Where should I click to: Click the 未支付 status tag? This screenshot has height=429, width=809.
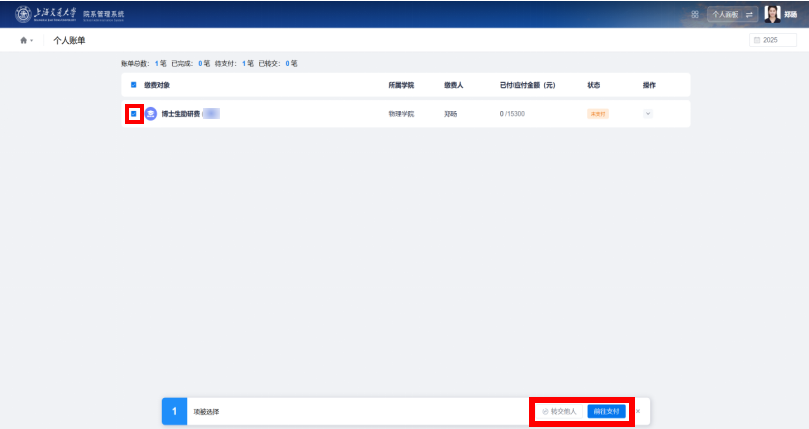click(597, 114)
